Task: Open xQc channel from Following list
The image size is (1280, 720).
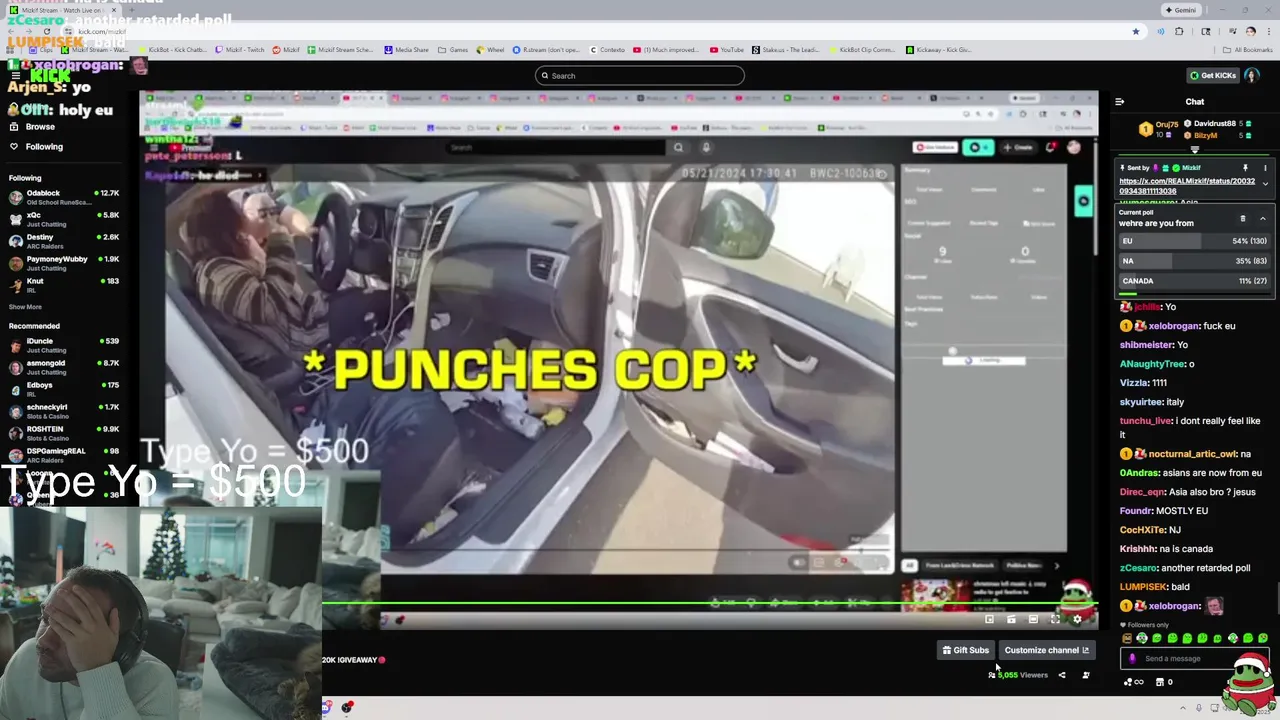Action: (63, 219)
